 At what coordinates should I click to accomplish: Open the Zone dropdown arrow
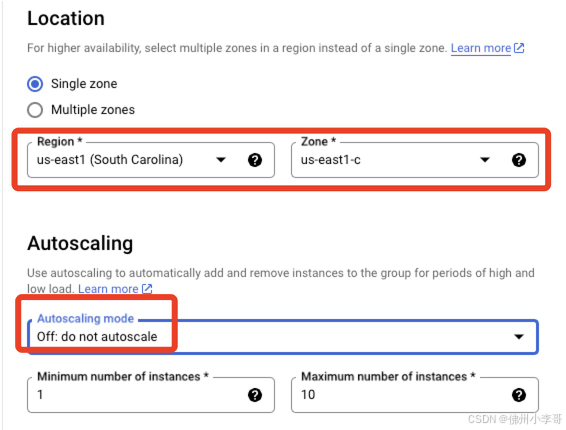tap(485, 160)
